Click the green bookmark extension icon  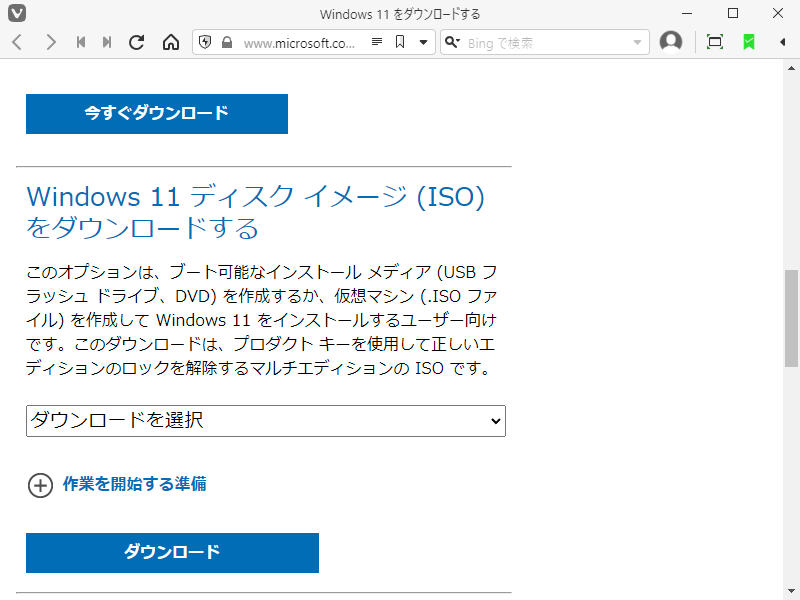click(x=748, y=42)
